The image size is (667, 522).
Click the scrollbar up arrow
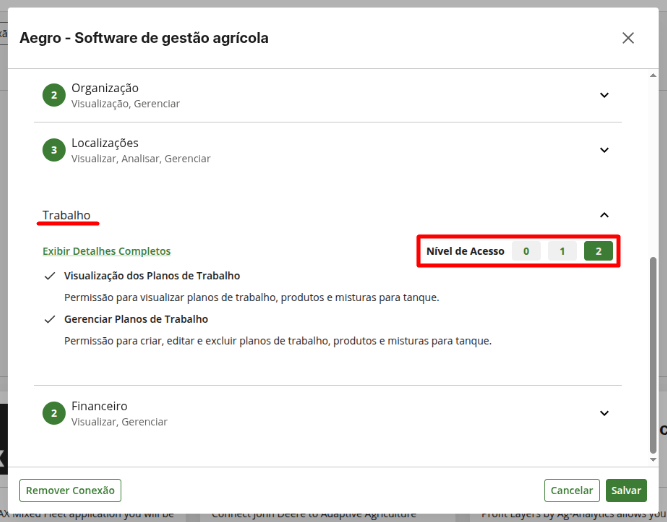(x=653, y=75)
